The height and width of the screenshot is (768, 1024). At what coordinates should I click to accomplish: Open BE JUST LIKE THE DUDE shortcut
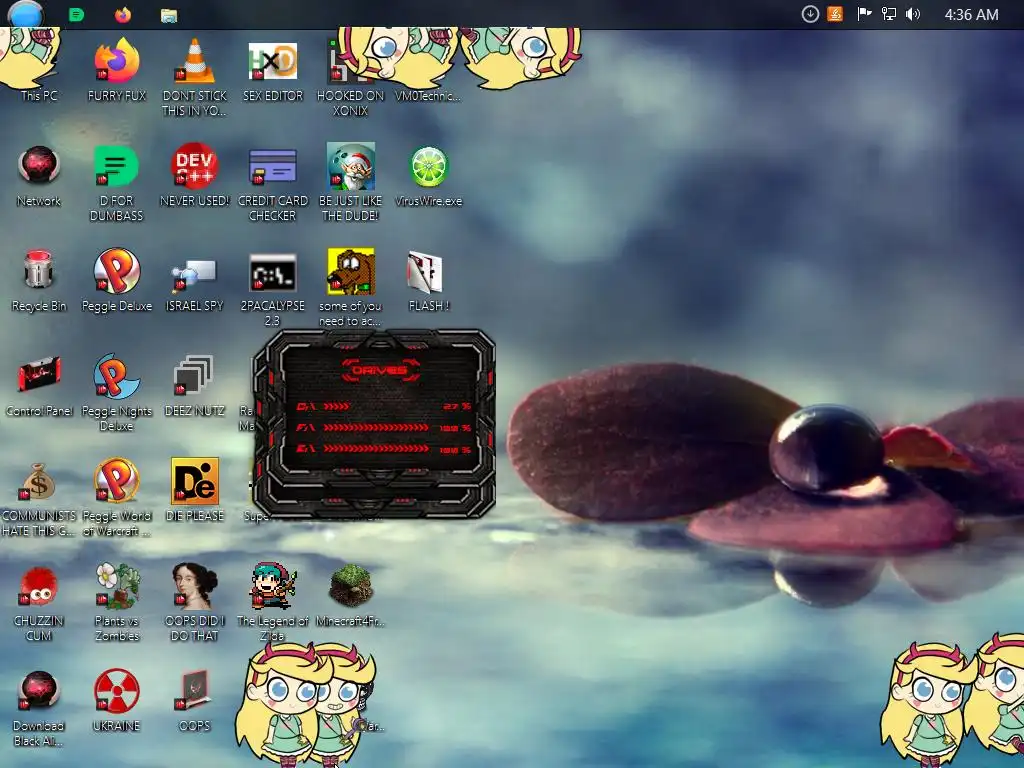click(350, 183)
